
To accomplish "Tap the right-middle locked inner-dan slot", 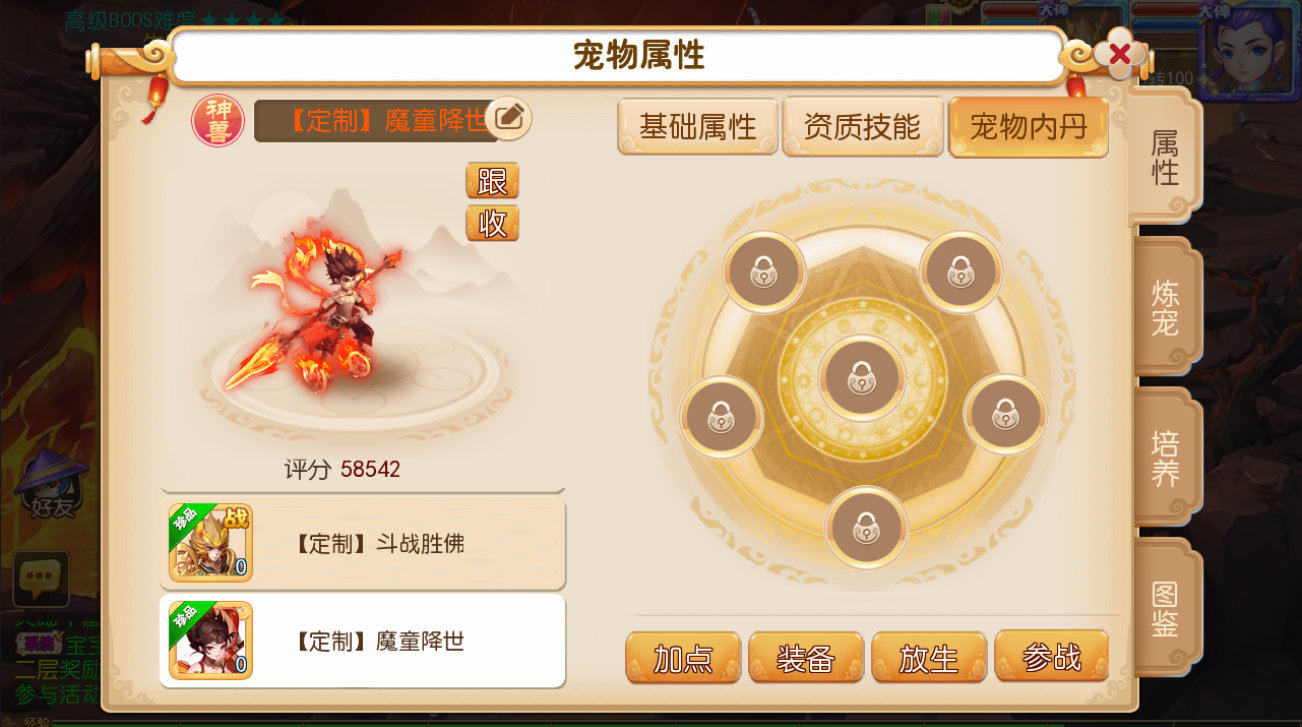I will 1005,414.
